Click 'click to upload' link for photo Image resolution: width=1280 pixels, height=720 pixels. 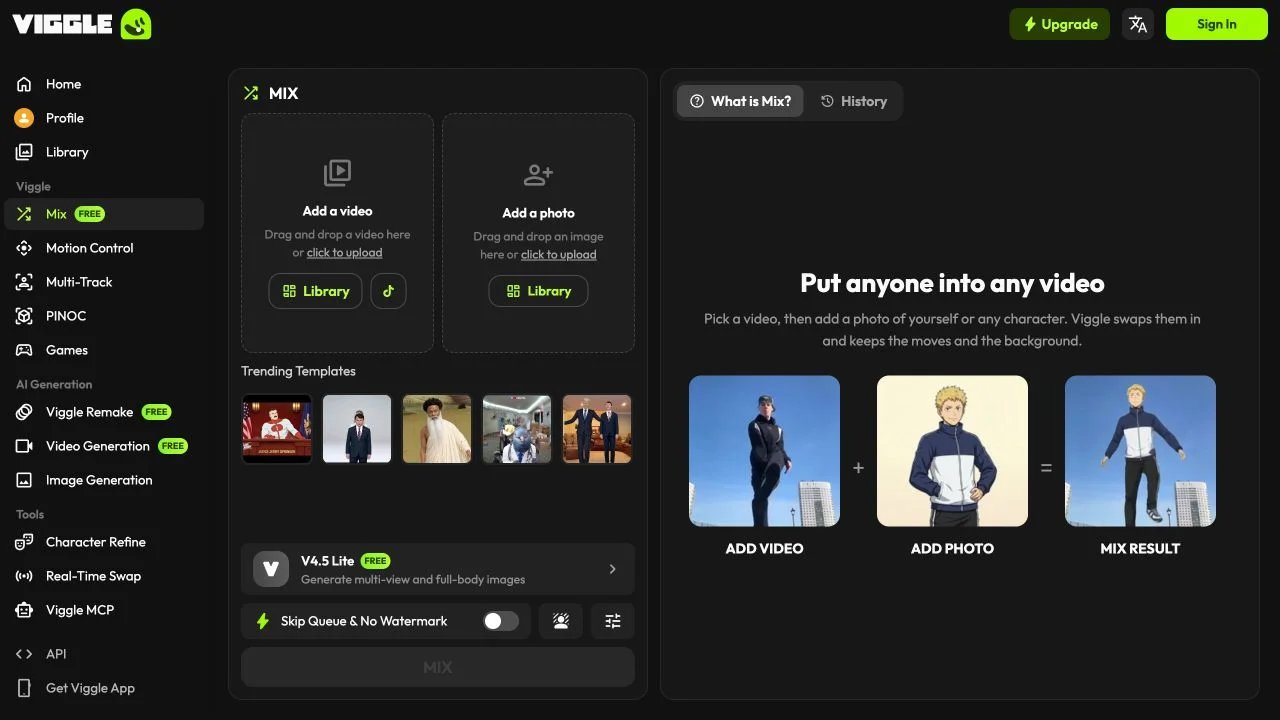(x=558, y=255)
